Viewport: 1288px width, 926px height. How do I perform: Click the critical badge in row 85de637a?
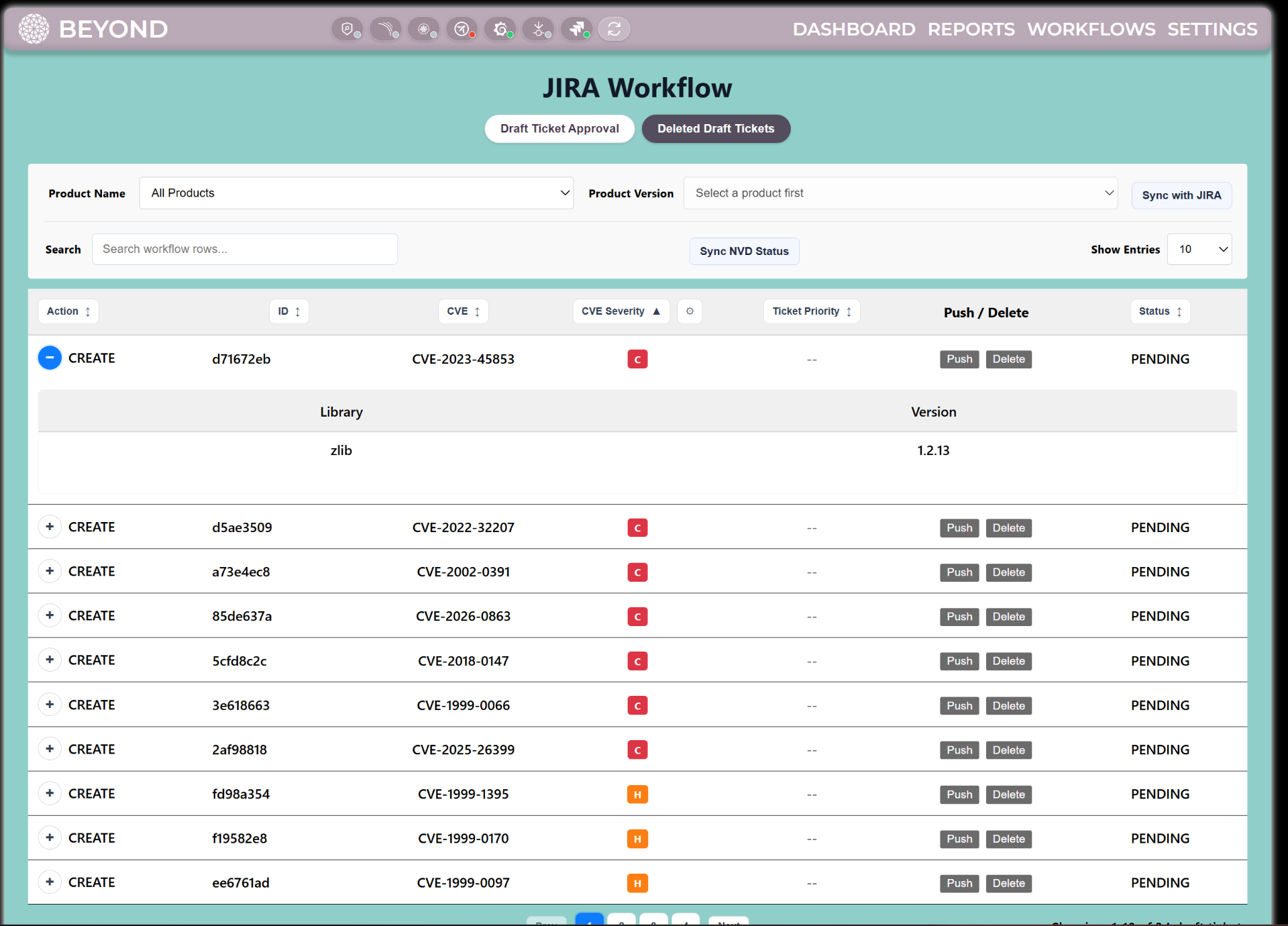click(x=637, y=617)
